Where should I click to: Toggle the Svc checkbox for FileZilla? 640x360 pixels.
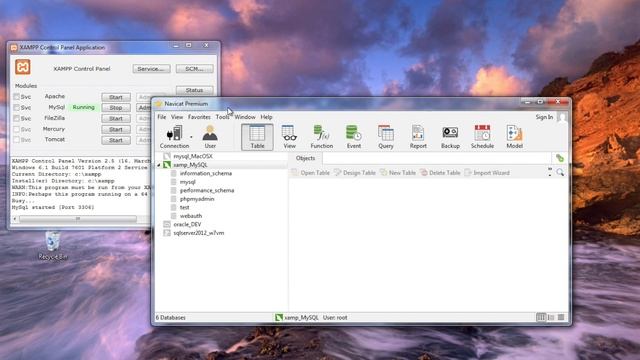[16, 118]
